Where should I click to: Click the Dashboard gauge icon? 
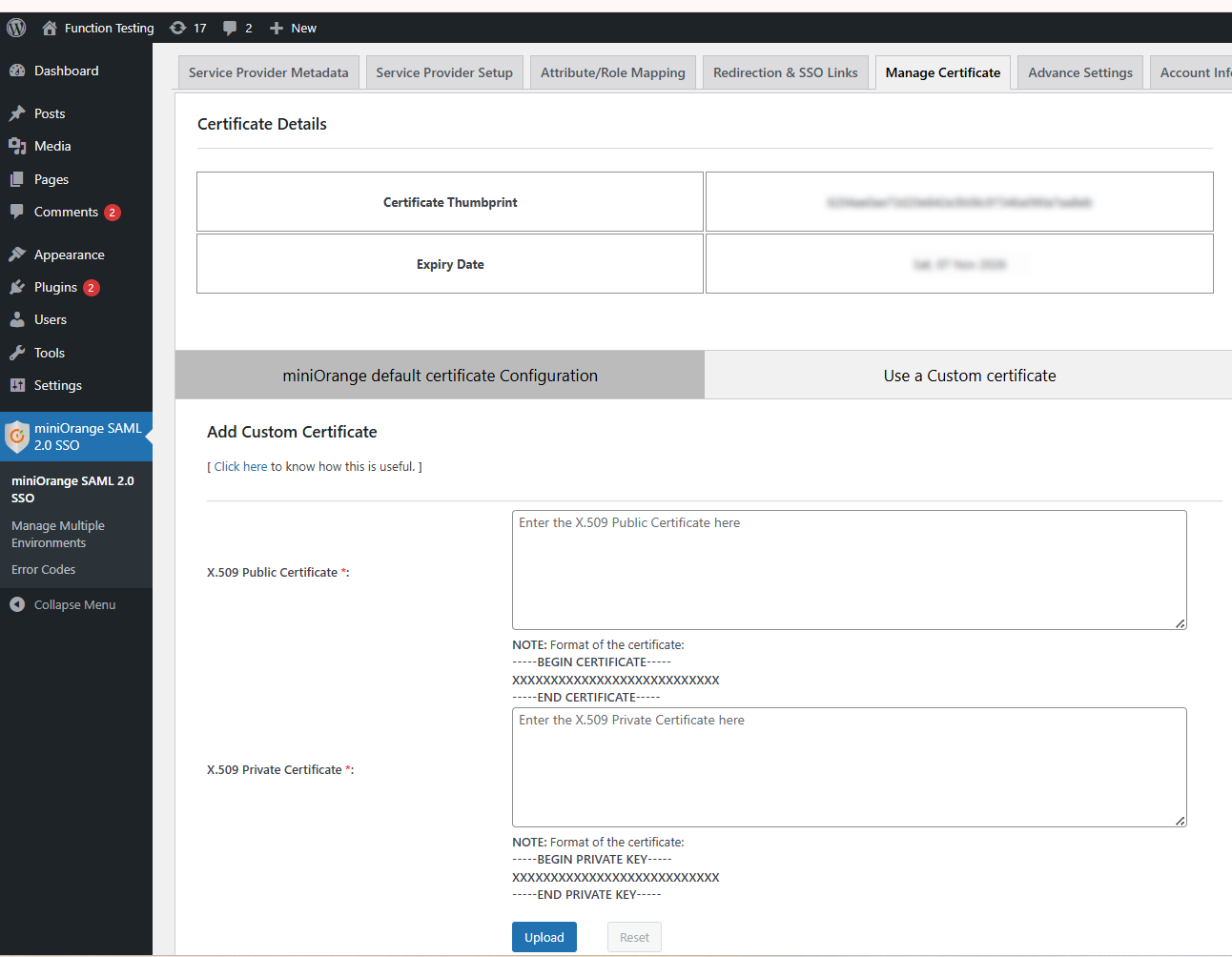17,71
